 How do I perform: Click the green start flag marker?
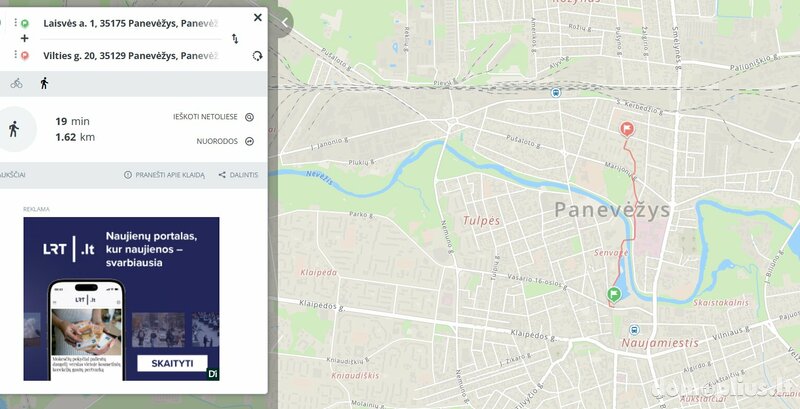click(614, 294)
